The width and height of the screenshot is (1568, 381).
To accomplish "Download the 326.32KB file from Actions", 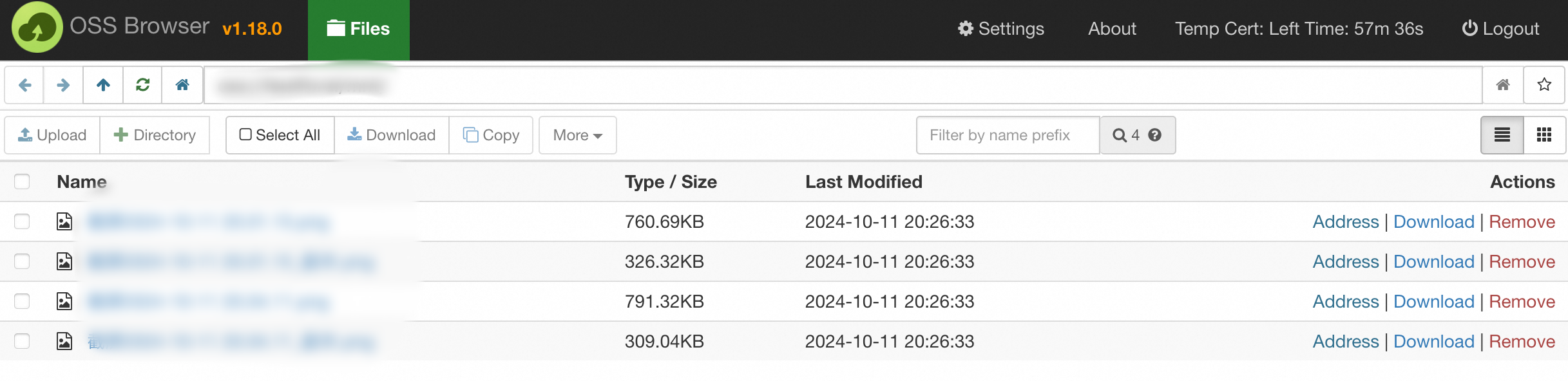I will tap(1433, 261).
